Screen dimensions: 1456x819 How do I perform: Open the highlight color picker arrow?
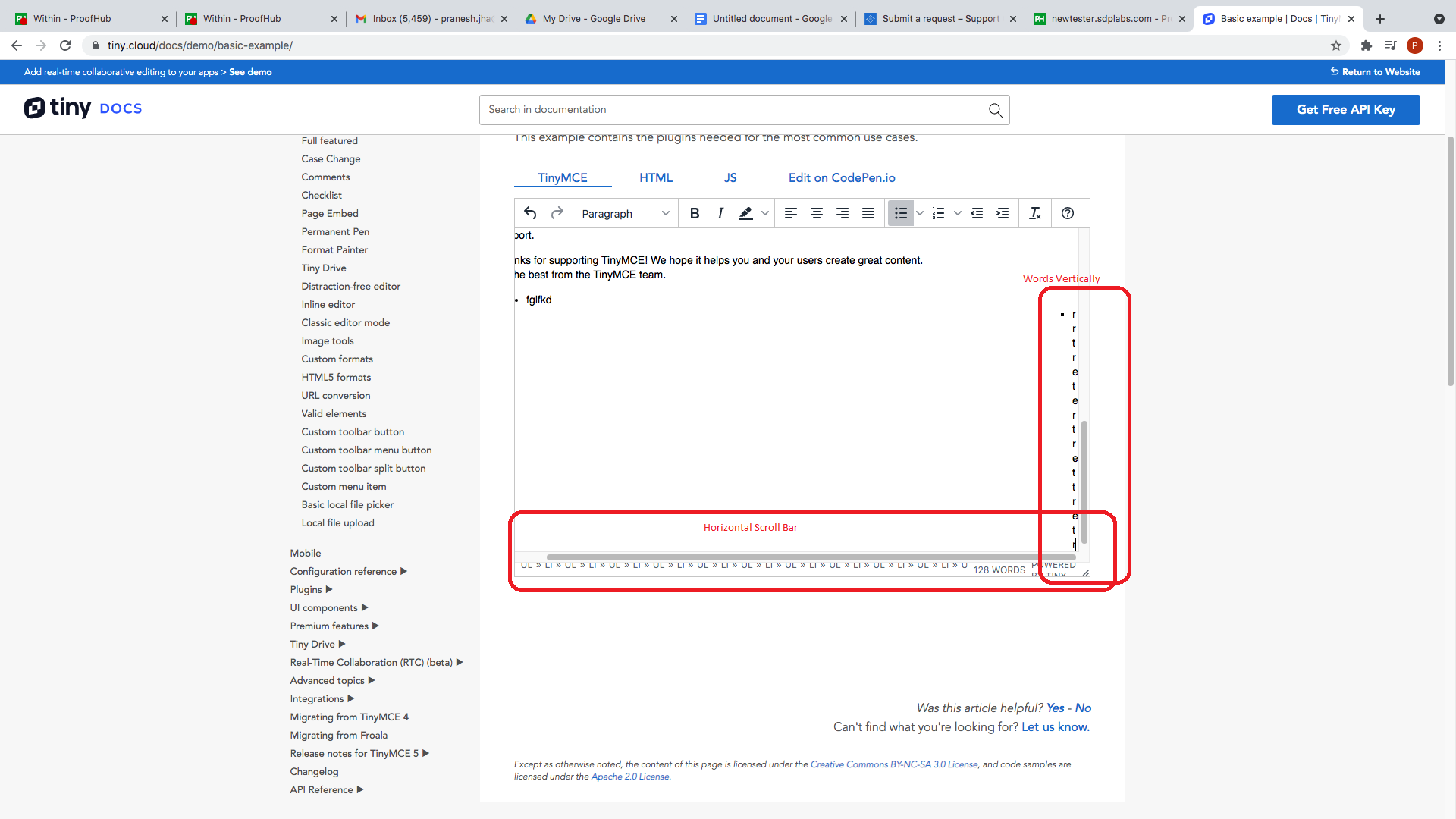[765, 213]
